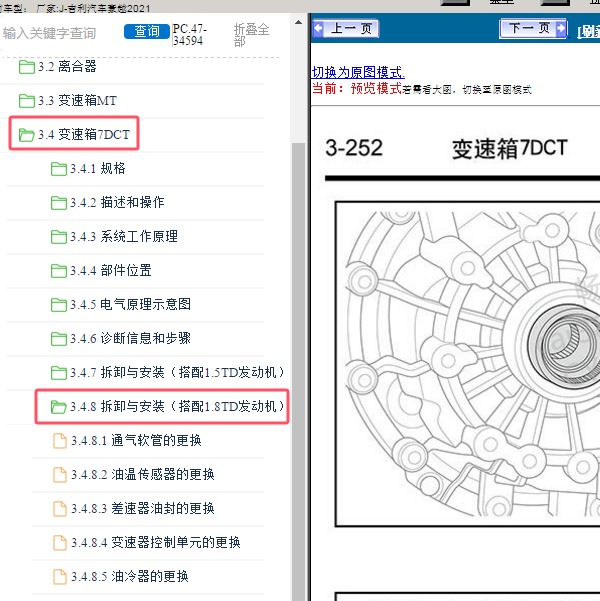Click folder icon for 3.4.1 规格

pos(59,169)
